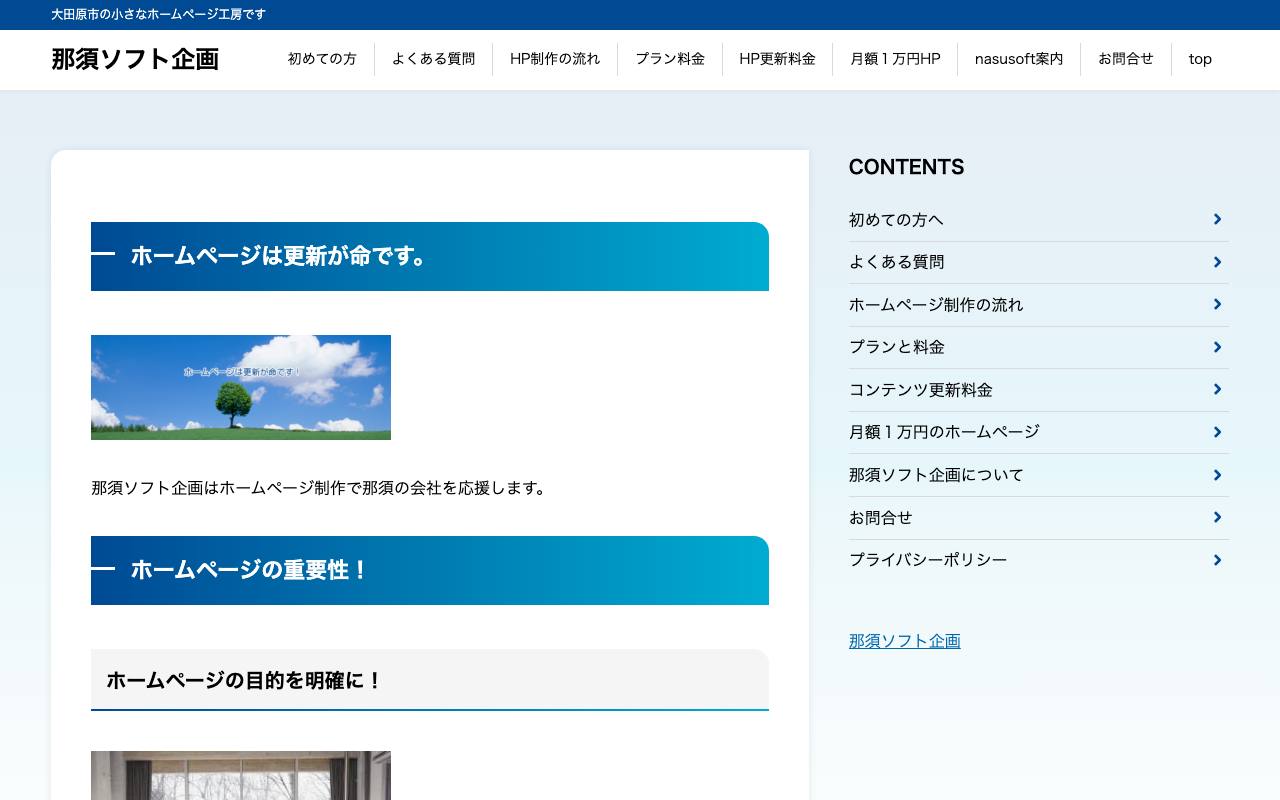Click chevron arrow beside ホームページ制作の流れ
This screenshot has height=800, width=1280.
coord(1217,304)
